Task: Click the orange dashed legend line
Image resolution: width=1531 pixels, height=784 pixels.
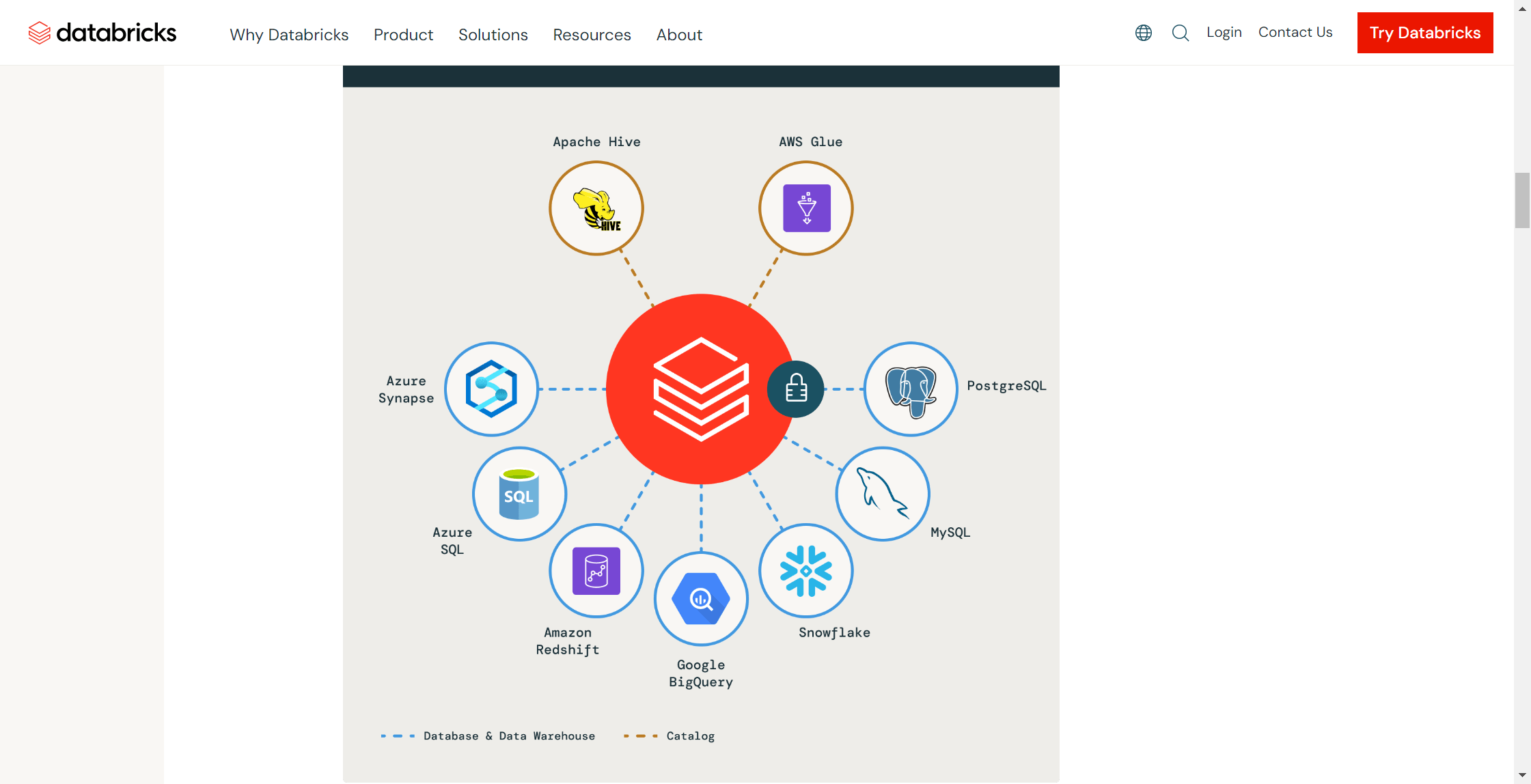Action: point(641,736)
